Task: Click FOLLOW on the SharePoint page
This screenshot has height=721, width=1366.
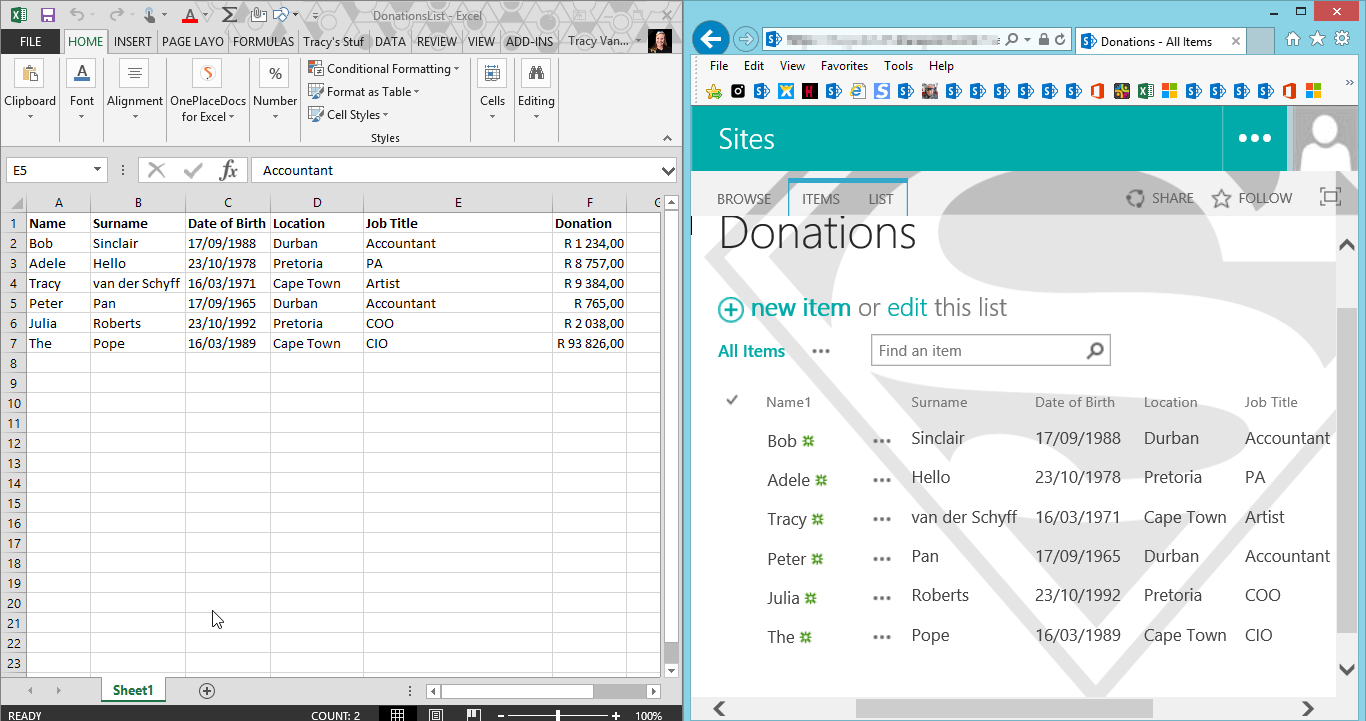Action: [1252, 198]
